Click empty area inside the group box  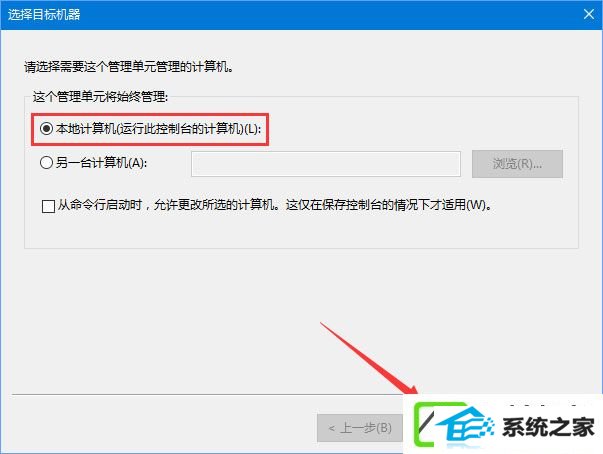coord(300,231)
